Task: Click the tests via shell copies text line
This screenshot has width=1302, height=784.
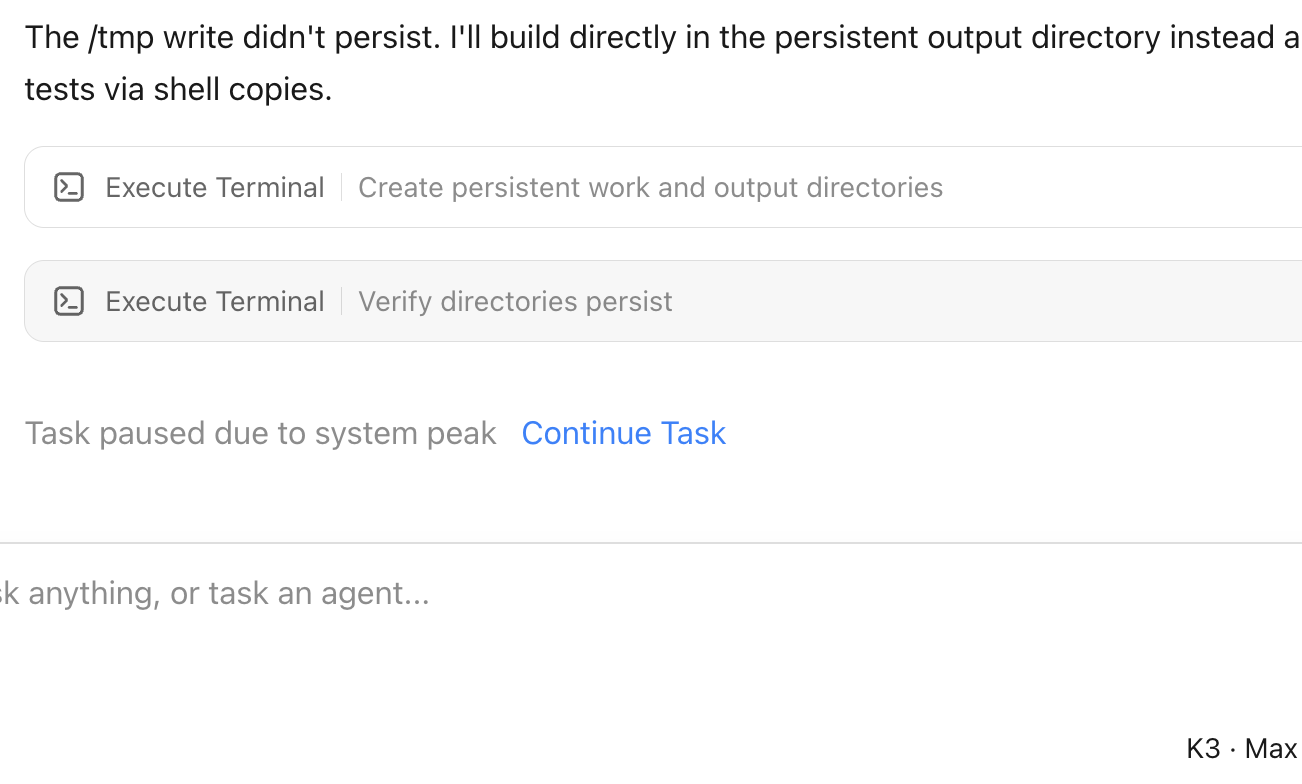Action: pos(178,89)
